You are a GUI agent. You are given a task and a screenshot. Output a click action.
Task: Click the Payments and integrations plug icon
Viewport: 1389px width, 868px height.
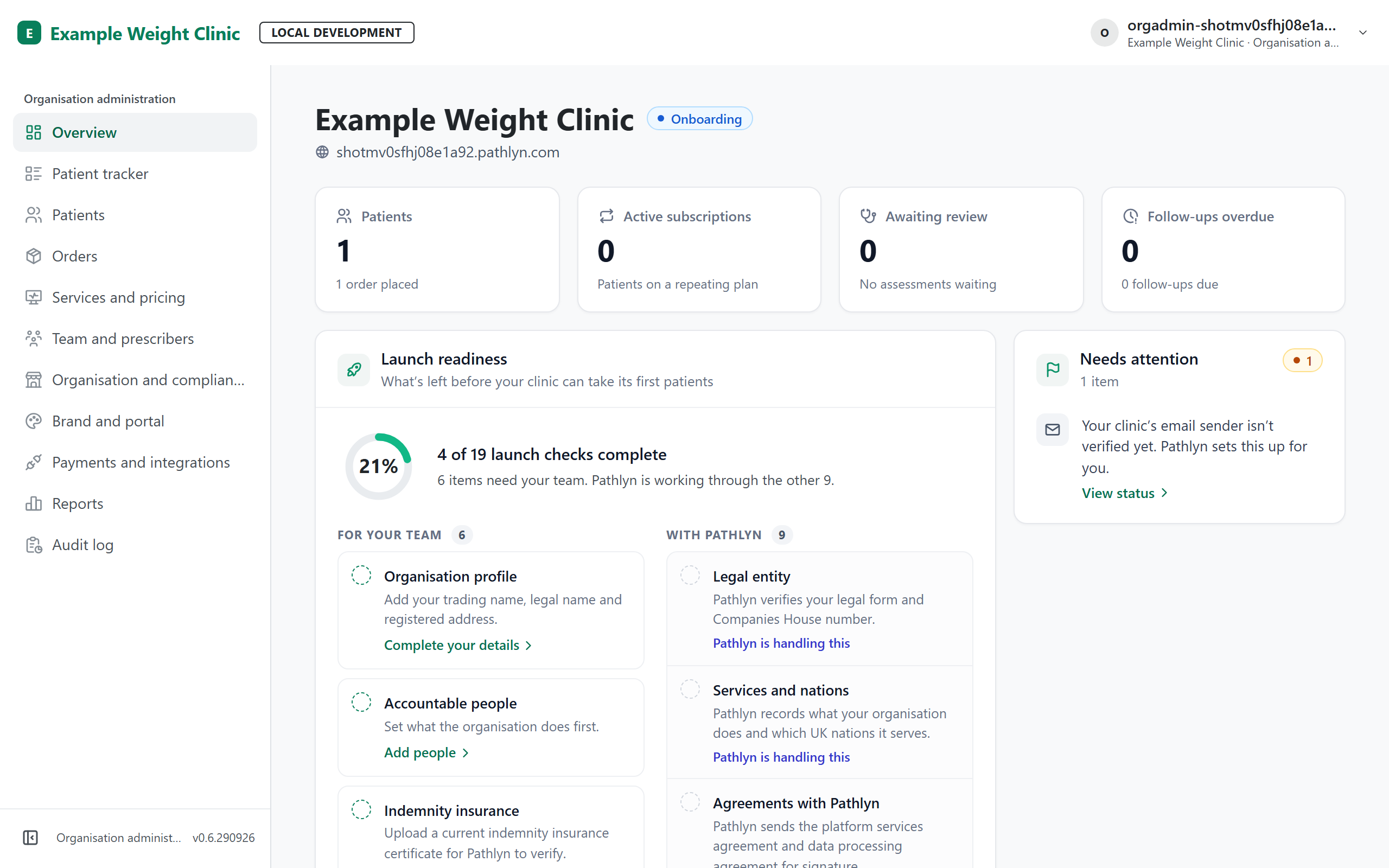33,463
